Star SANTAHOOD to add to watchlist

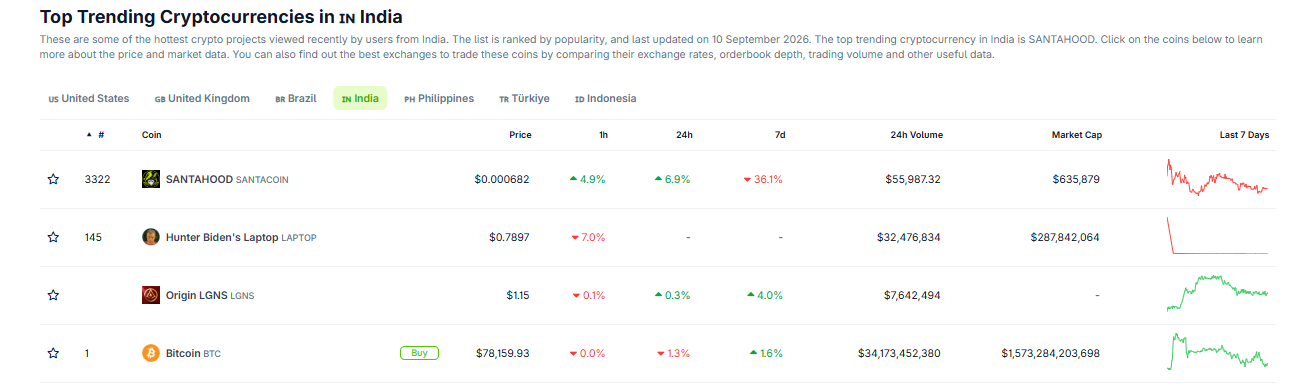[53, 180]
